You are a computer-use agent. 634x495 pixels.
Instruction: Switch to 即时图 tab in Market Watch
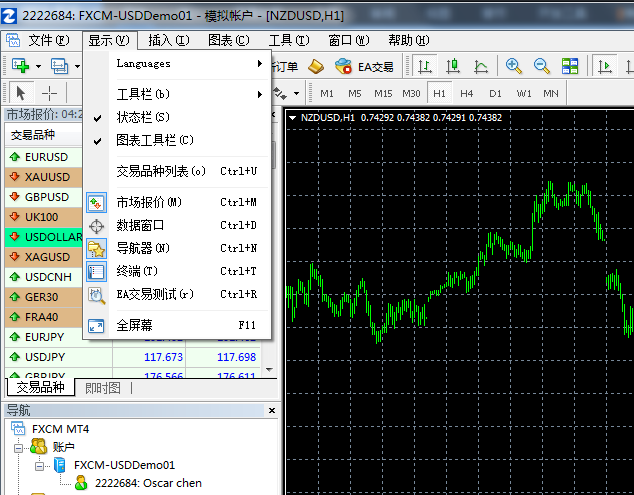pos(103,388)
